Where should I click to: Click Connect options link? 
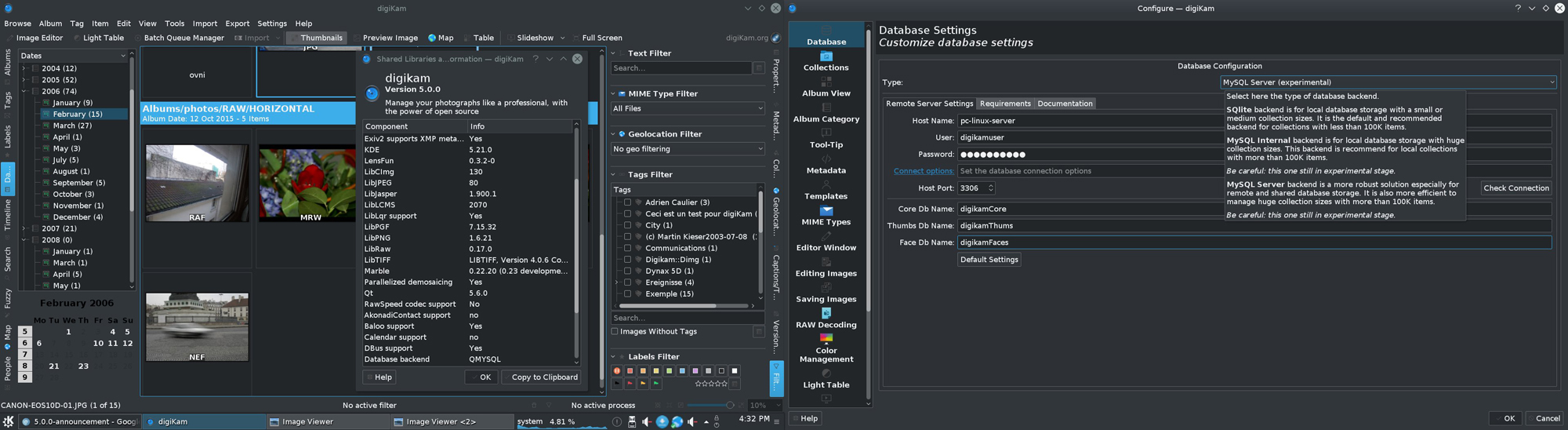tap(924, 171)
